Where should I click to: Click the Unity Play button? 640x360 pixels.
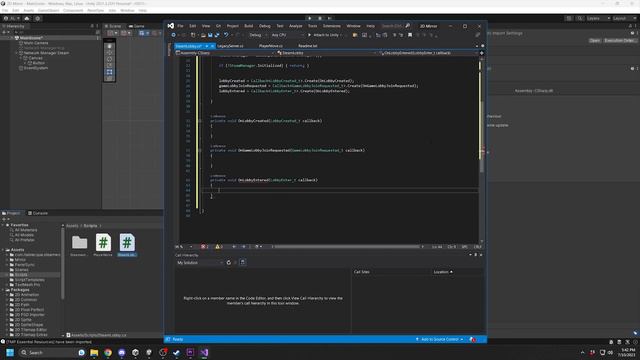click(x=309, y=18)
